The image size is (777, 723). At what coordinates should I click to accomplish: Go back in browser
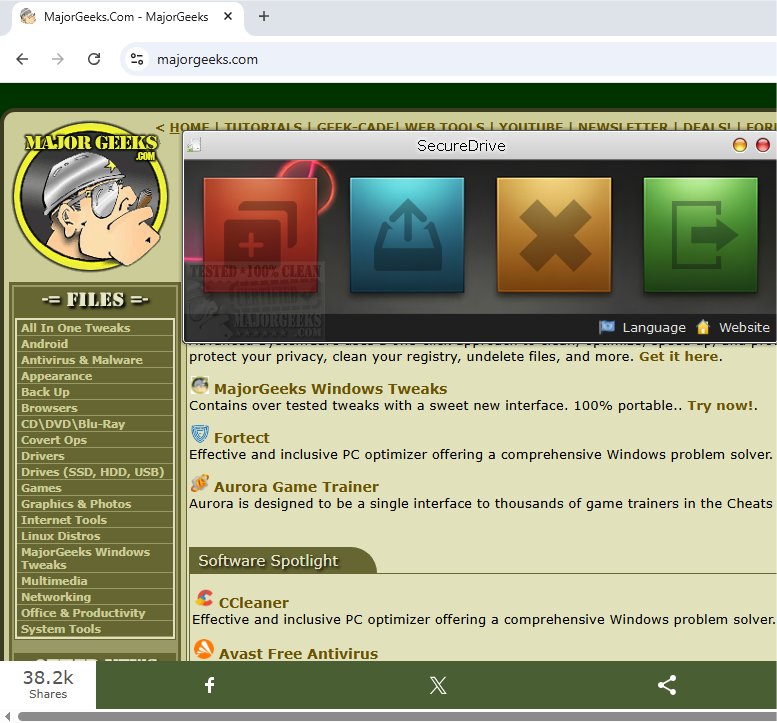pos(22,59)
